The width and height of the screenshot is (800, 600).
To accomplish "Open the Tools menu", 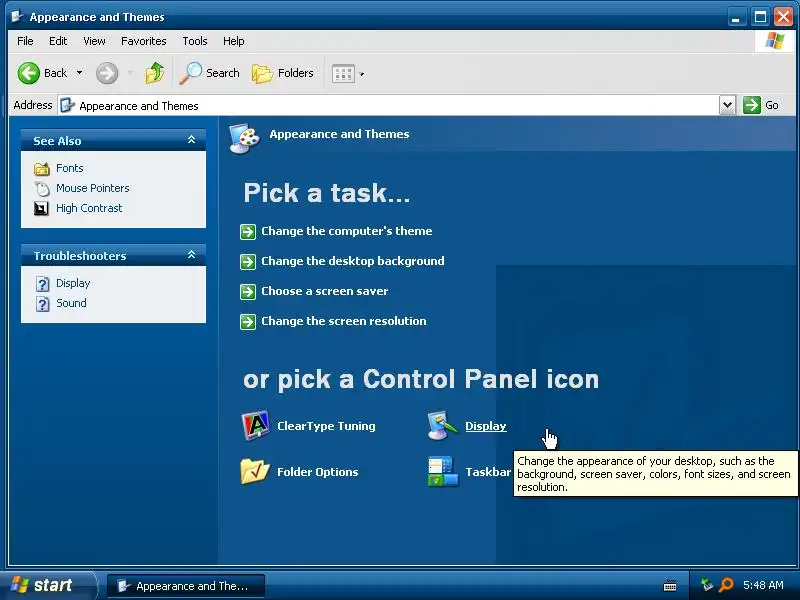I will [x=195, y=41].
